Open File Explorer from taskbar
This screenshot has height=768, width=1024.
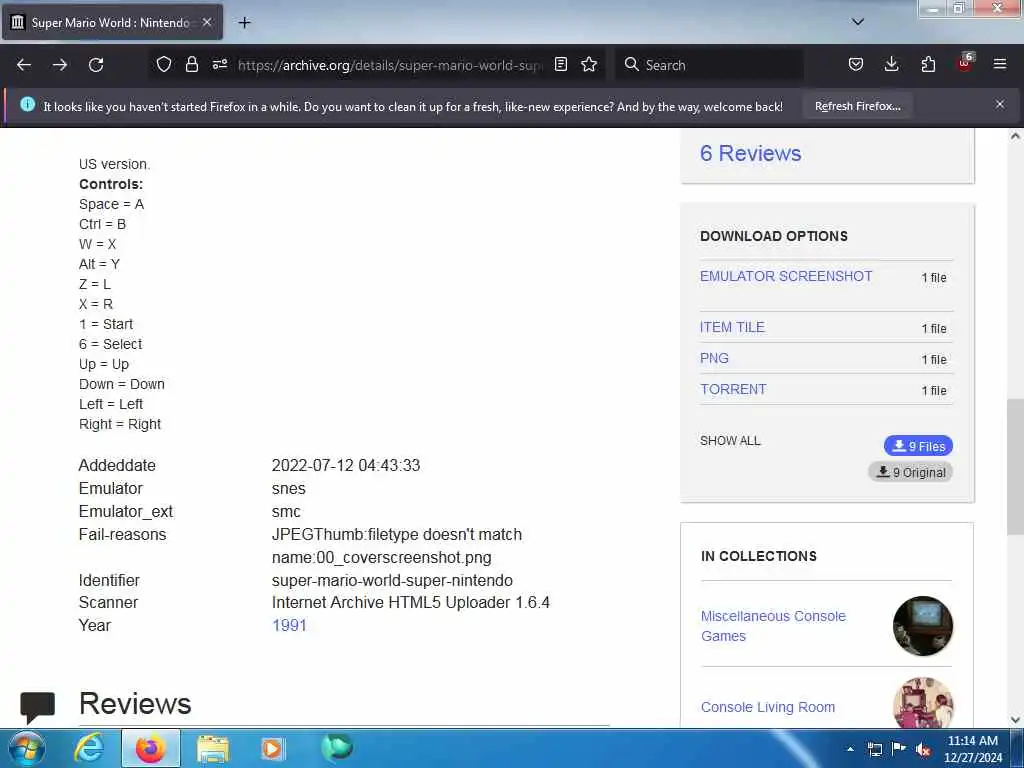point(212,748)
